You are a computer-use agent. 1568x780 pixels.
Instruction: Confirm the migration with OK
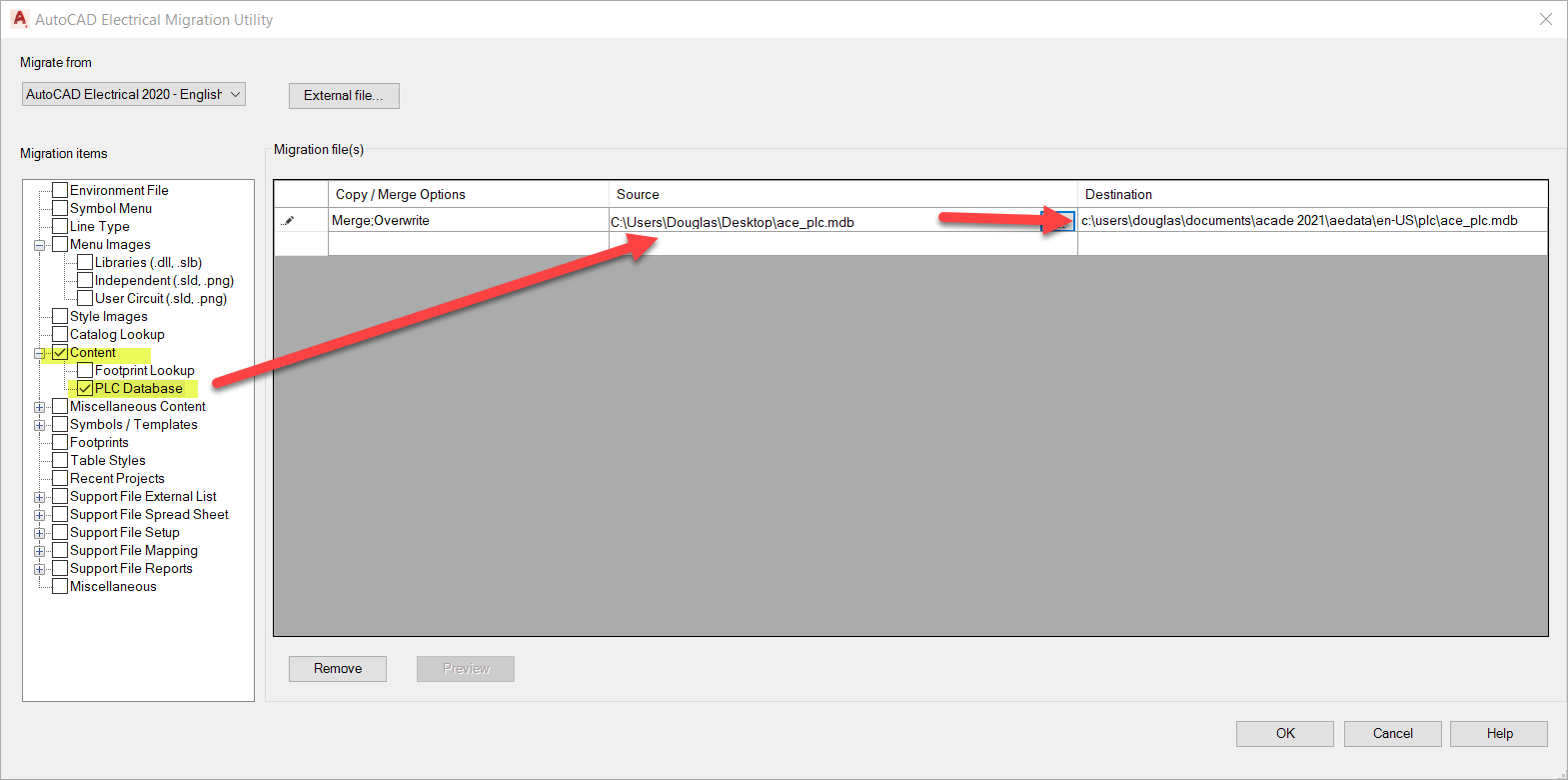[x=1285, y=734]
